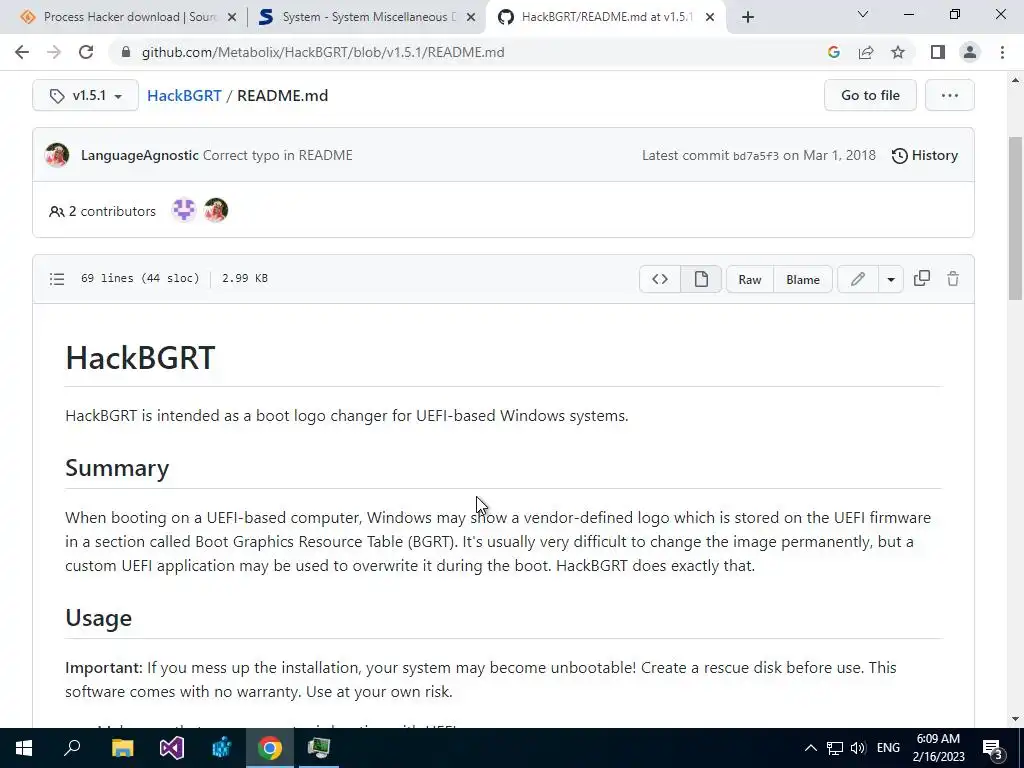Open the blue figures app in taskbar
Image resolution: width=1024 pixels, height=768 pixels.
221,748
